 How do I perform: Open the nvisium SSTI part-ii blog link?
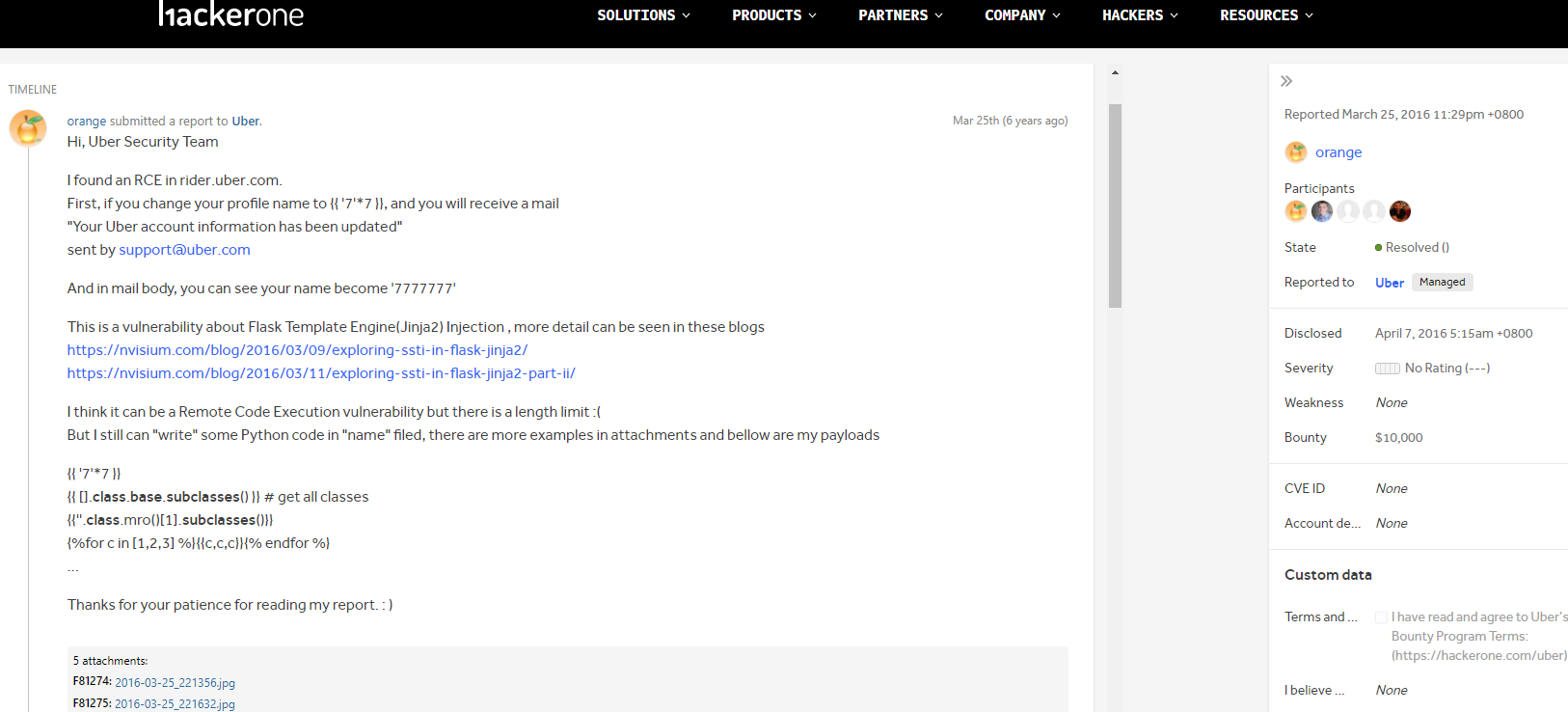coord(321,373)
